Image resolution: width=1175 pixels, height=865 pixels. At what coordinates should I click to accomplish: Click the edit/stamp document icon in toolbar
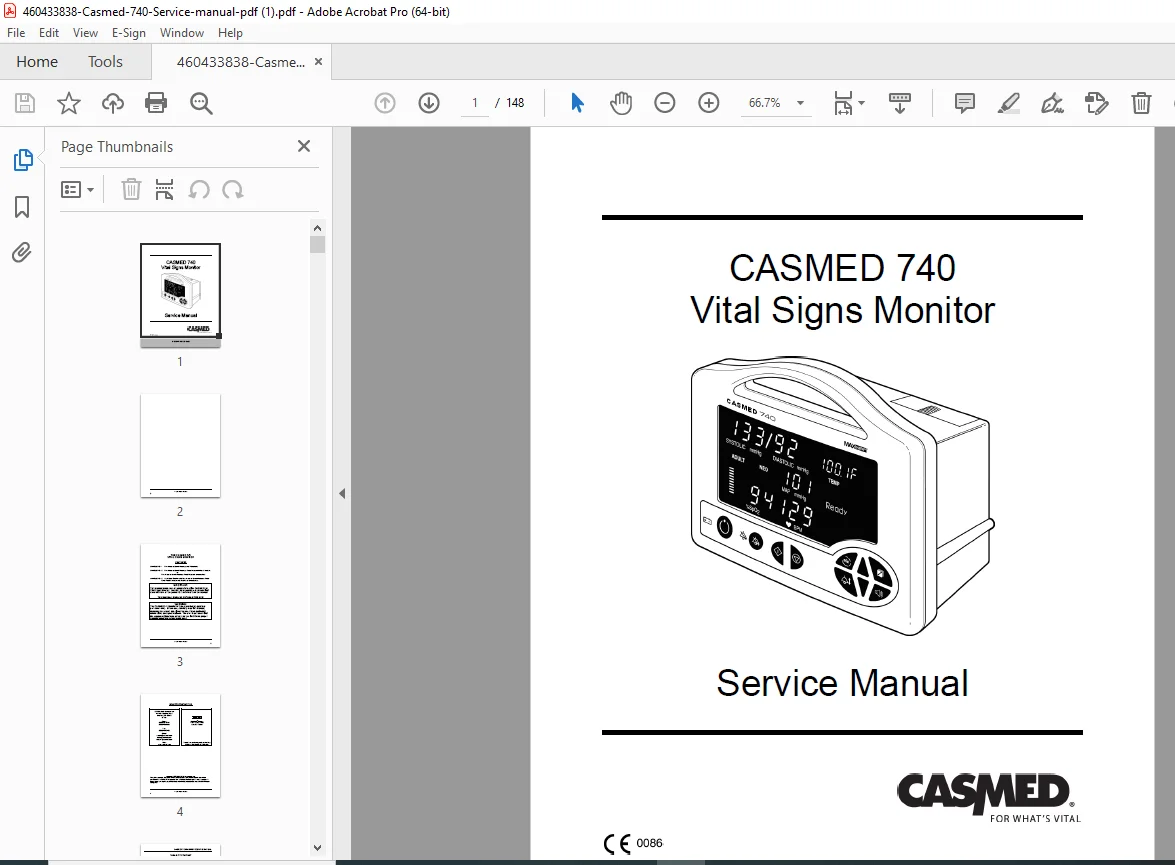[1096, 103]
